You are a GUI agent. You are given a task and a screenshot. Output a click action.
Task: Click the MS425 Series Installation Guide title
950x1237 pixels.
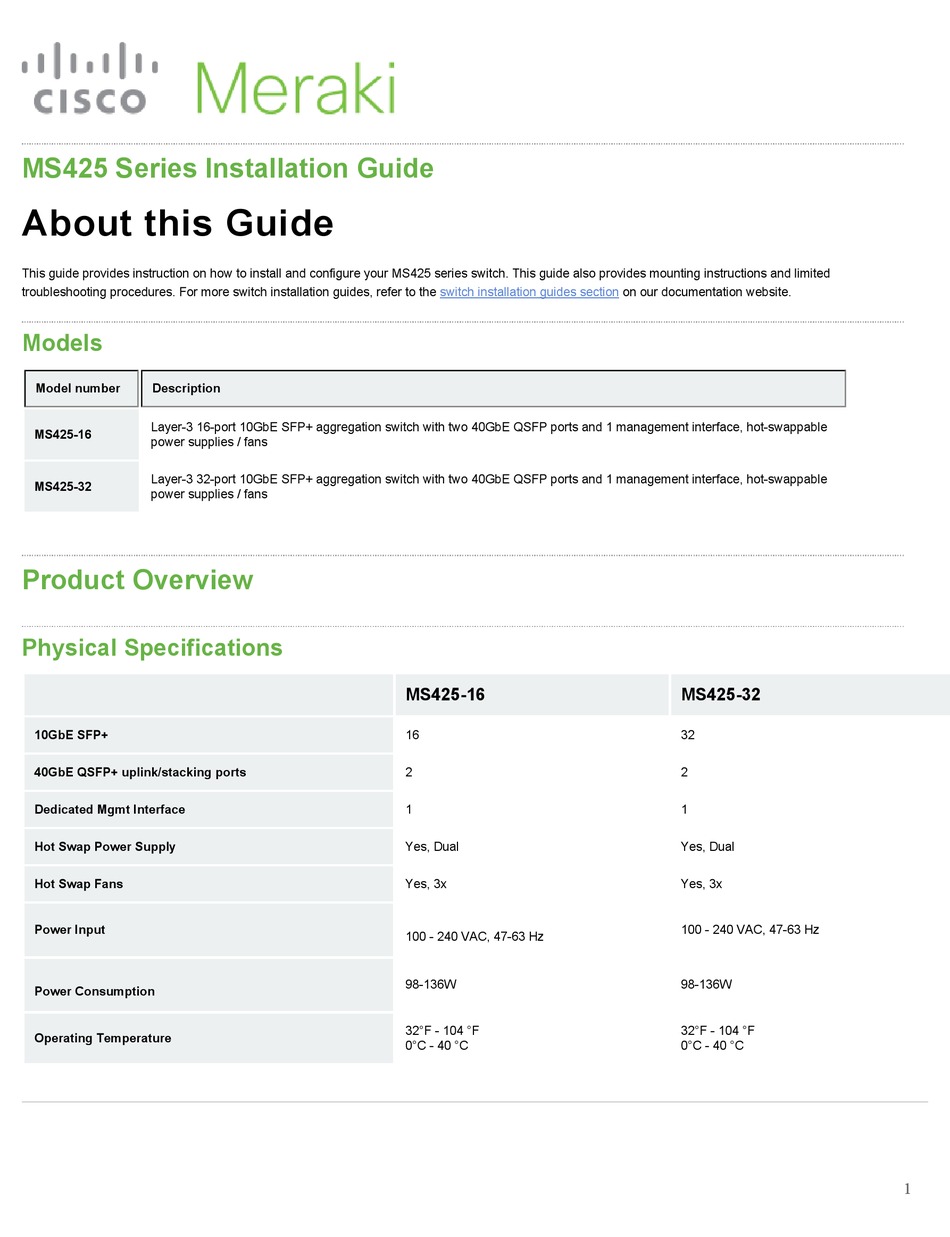(228, 168)
